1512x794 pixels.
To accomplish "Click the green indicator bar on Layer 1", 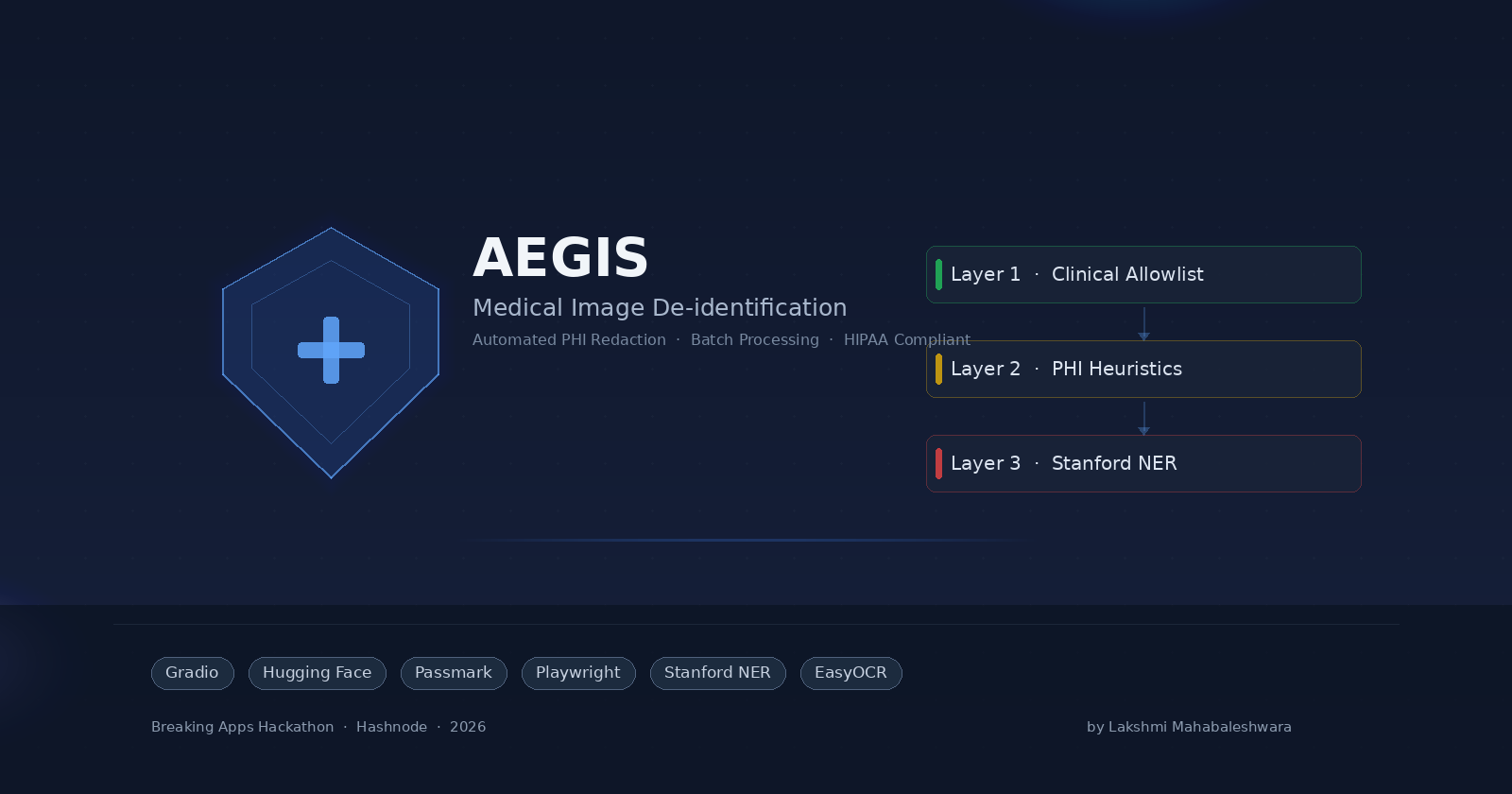I will click(938, 274).
